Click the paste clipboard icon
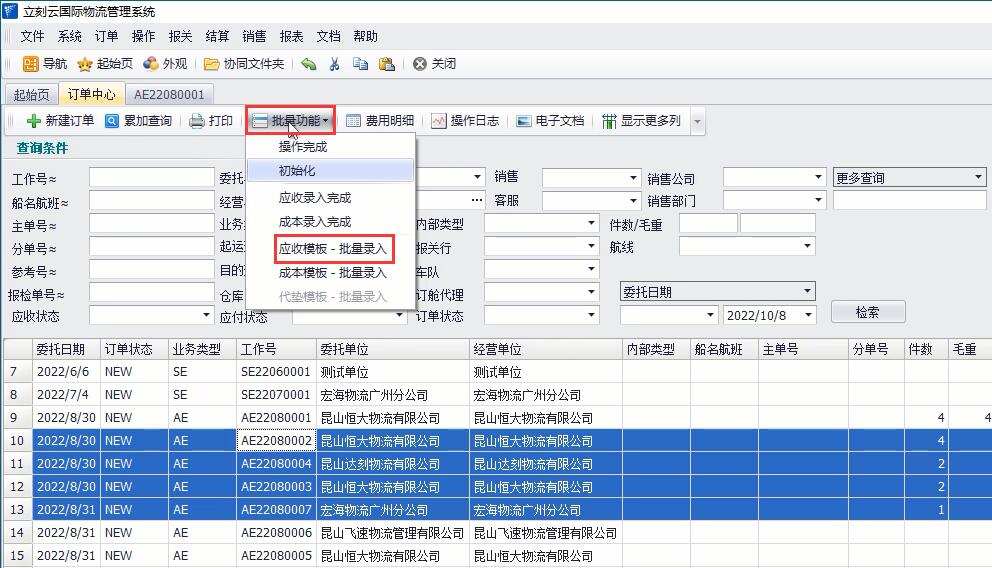 pos(386,64)
